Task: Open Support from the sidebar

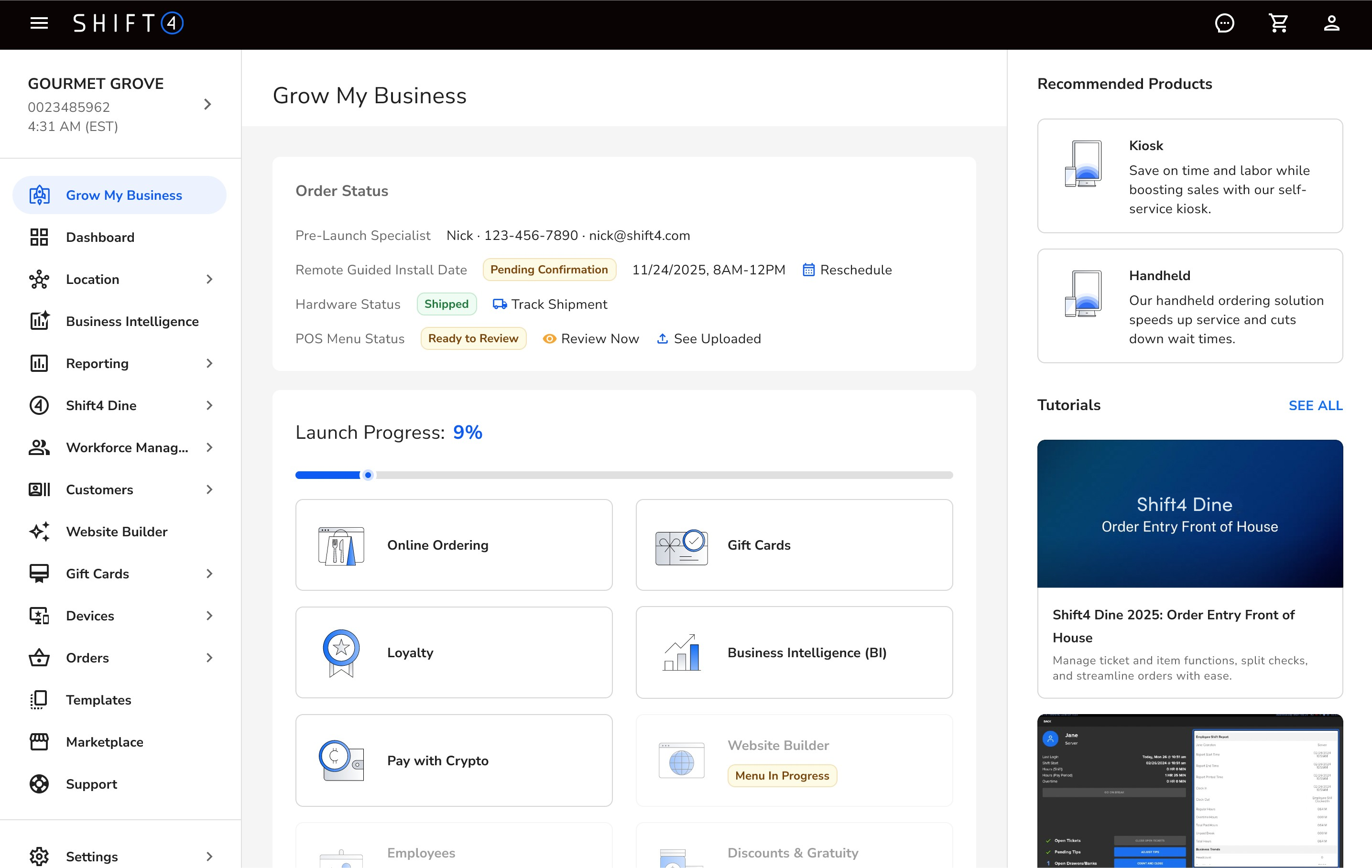Action: tap(119, 784)
